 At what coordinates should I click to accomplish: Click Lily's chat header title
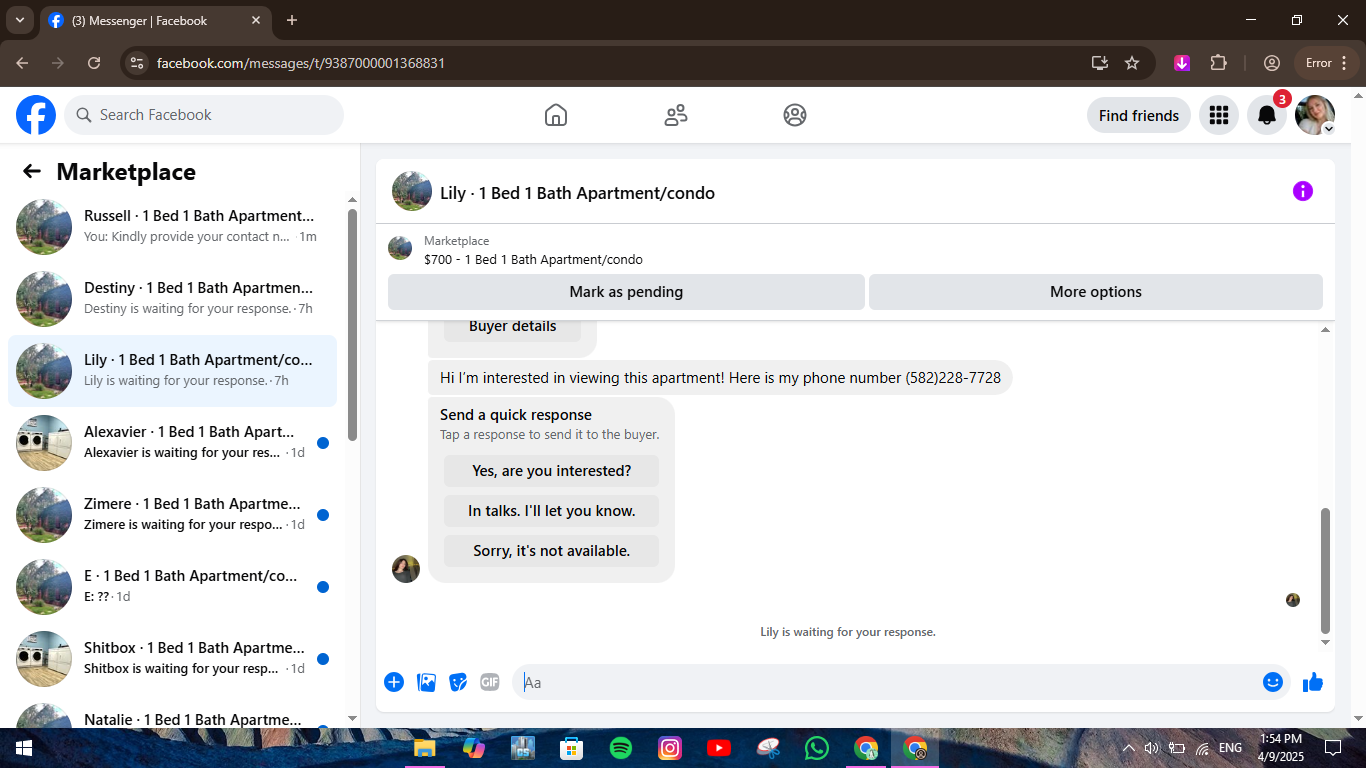coord(577,193)
